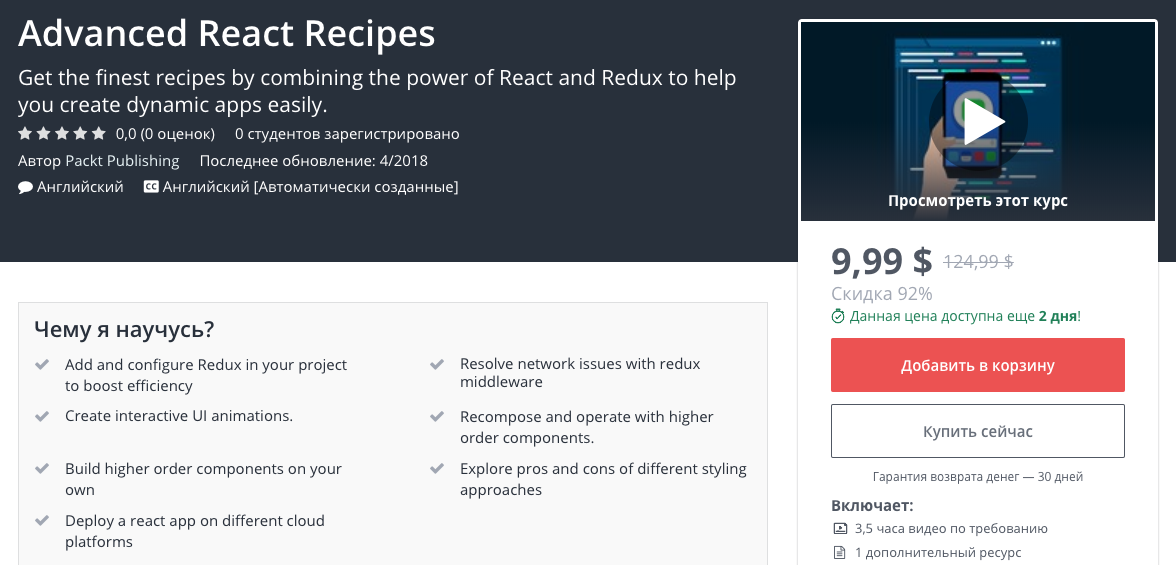This screenshot has height=565, width=1176.
Task: Click 'Deploy a react app on different cloud platforms'
Action: click(x=195, y=531)
